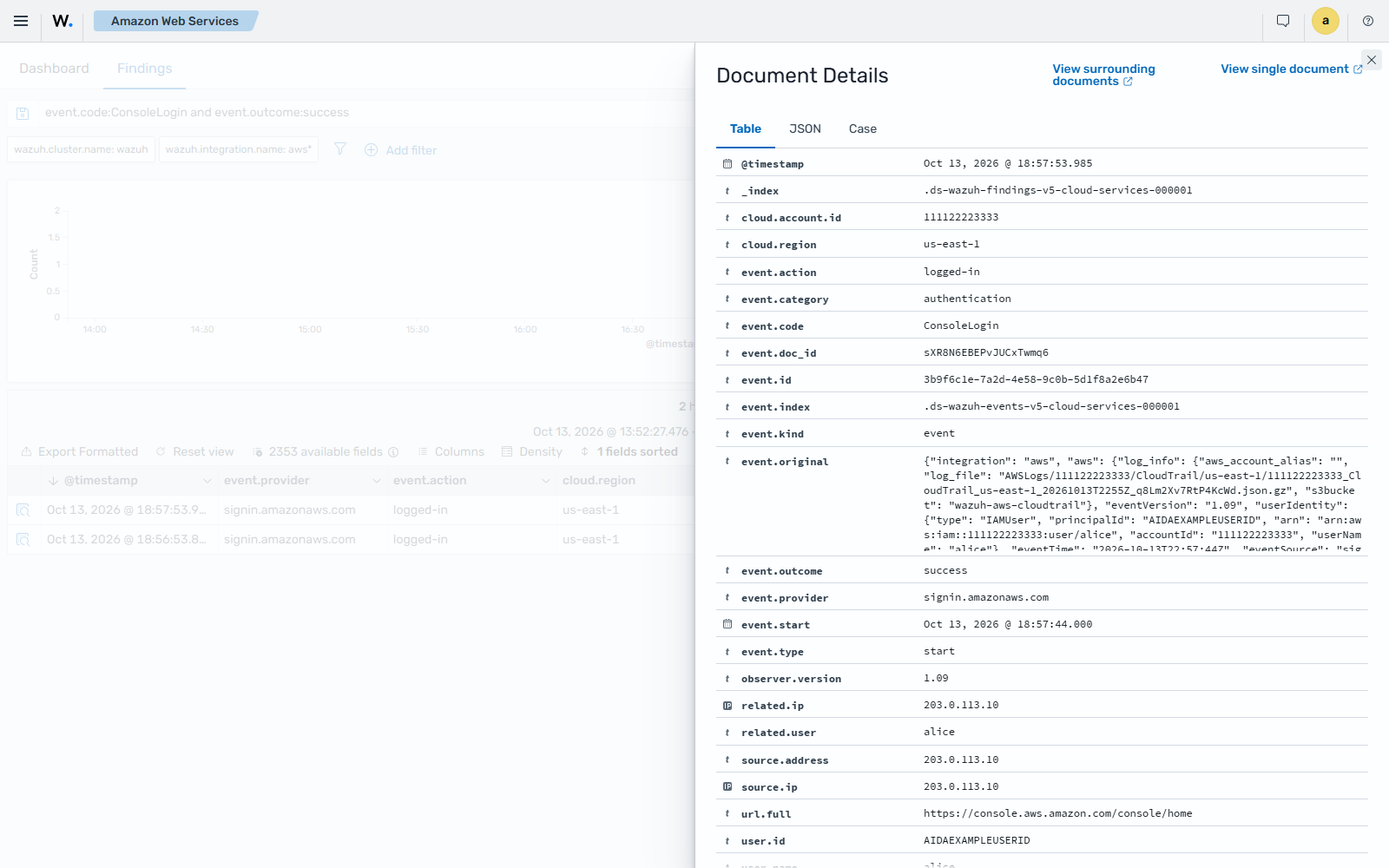This screenshot has width=1389, height=868.
Task: Open the Amazon Web Services breadcrumb
Action: (x=174, y=21)
